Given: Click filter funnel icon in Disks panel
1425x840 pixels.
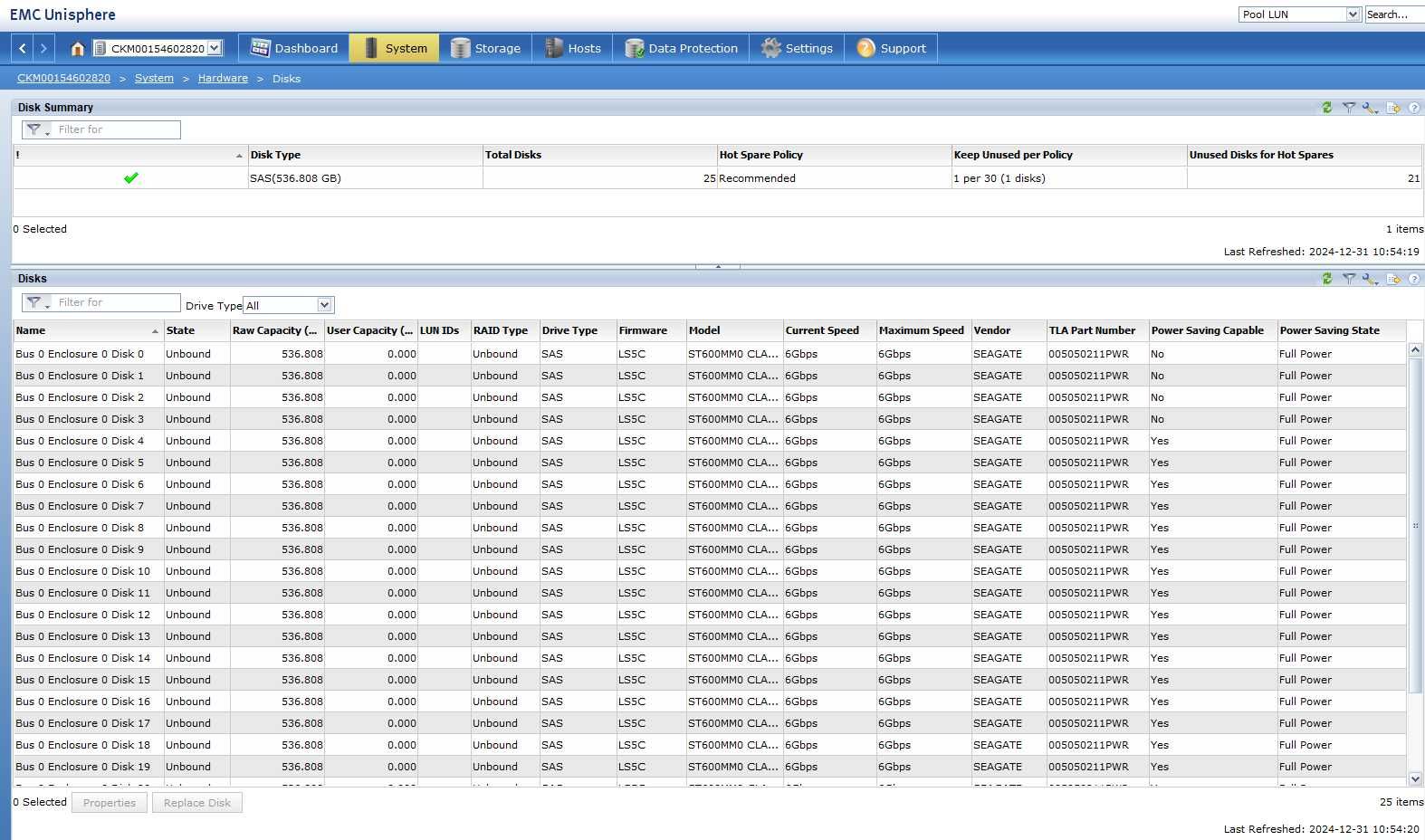Looking at the screenshot, I should 36,302.
